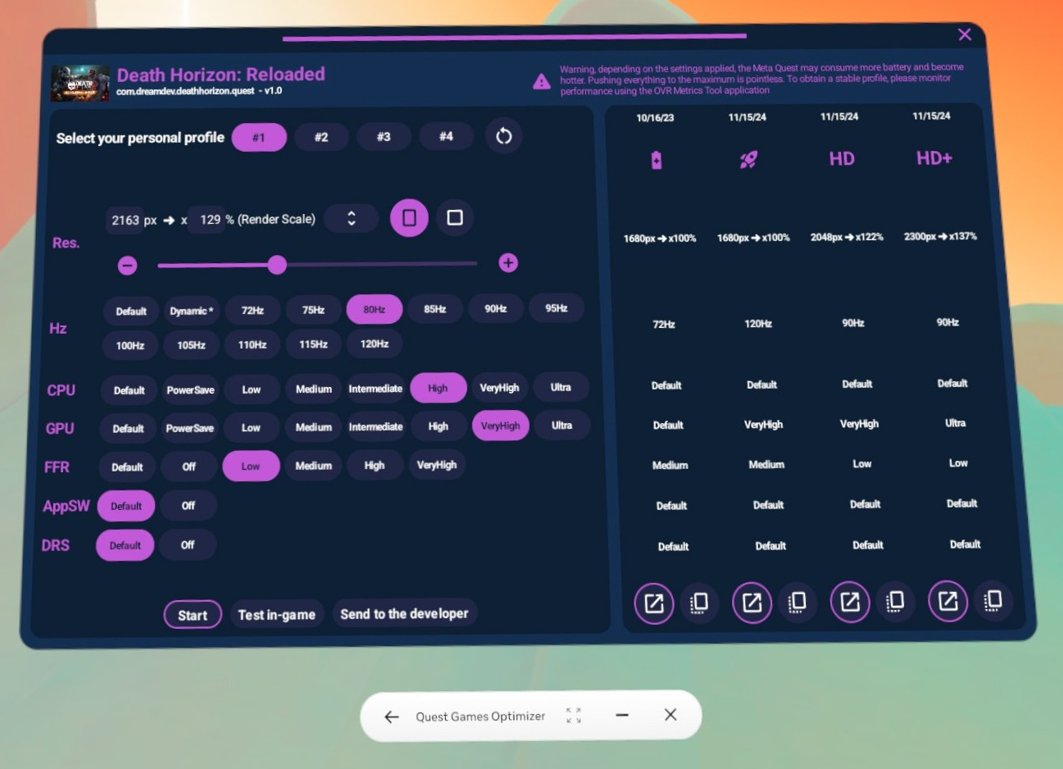Set FFR to Medium
This screenshot has height=769, width=1063.
[313, 466]
